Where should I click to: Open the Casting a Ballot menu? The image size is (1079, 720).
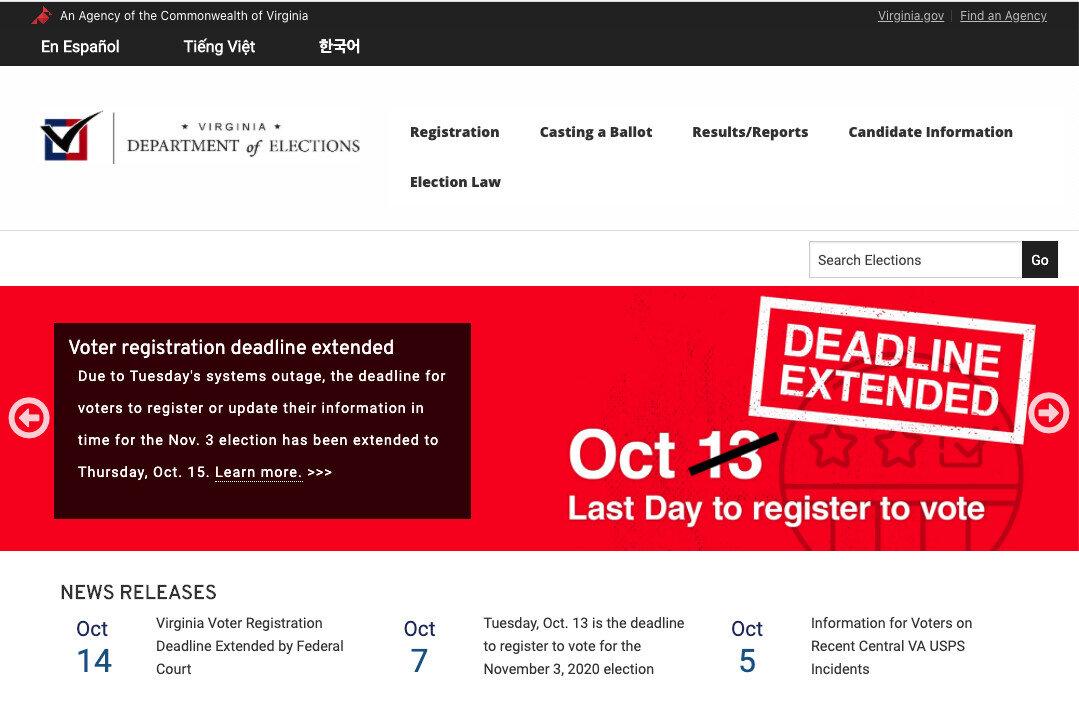click(595, 131)
